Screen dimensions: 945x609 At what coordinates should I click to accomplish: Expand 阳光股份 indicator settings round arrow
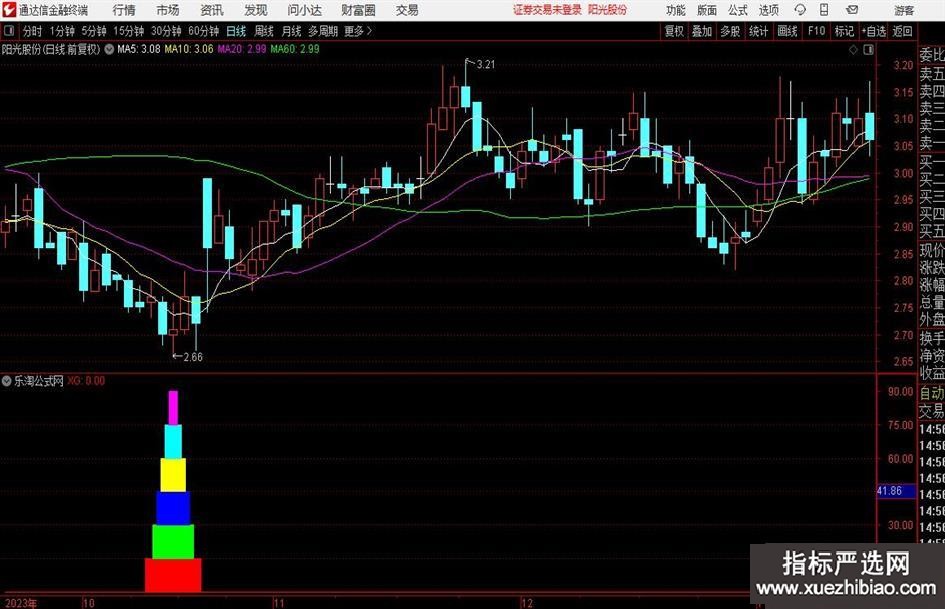(x=109, y=49)
